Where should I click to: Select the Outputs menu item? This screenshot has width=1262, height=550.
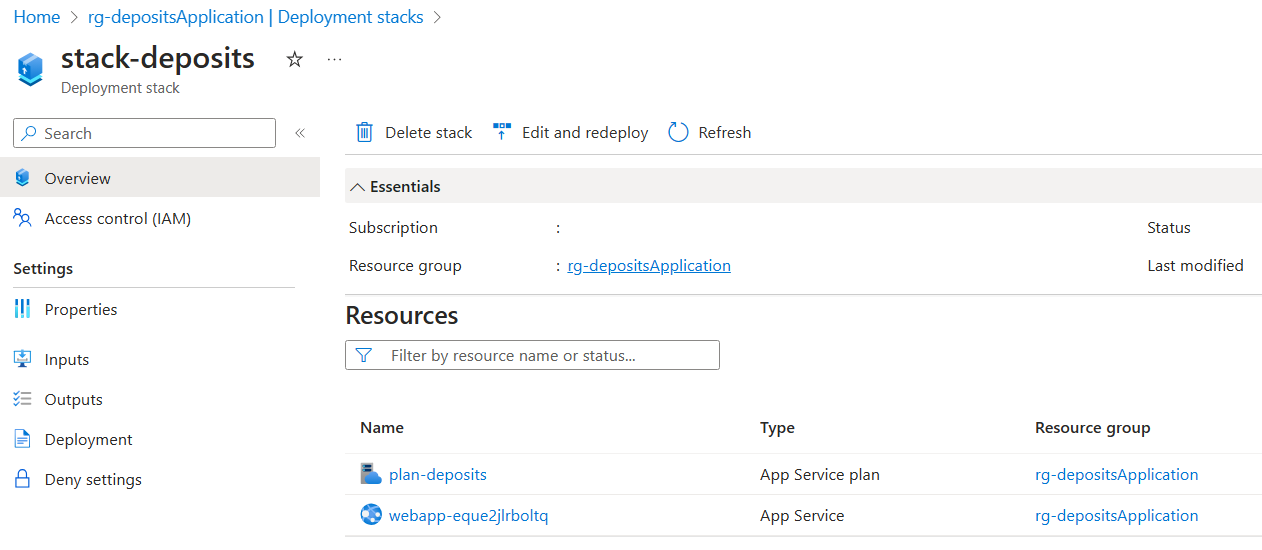tap(73, 399)
